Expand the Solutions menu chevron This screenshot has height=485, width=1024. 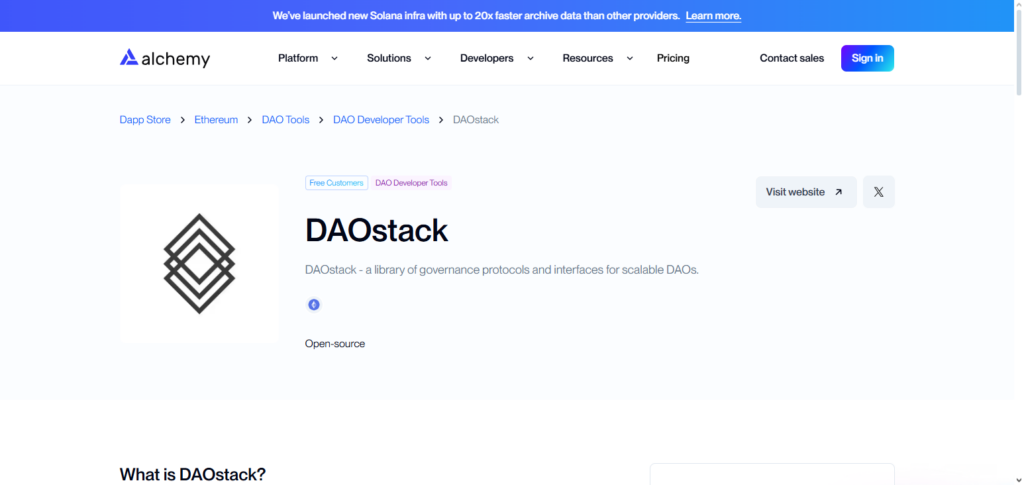click(x=428, y=58)
